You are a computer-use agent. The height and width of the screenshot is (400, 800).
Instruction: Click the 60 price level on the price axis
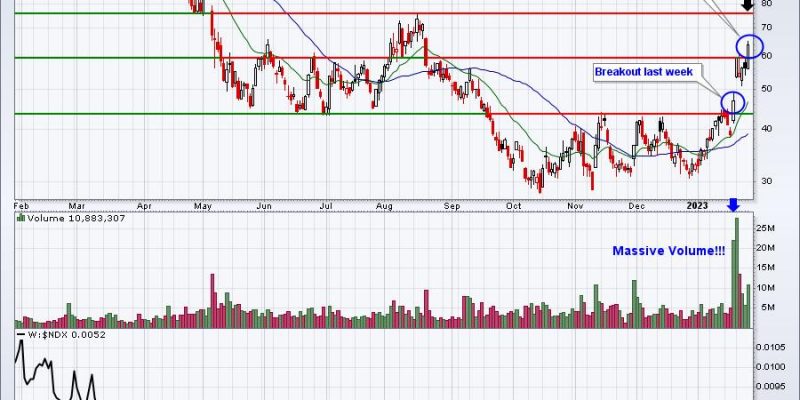click(766, 55)
